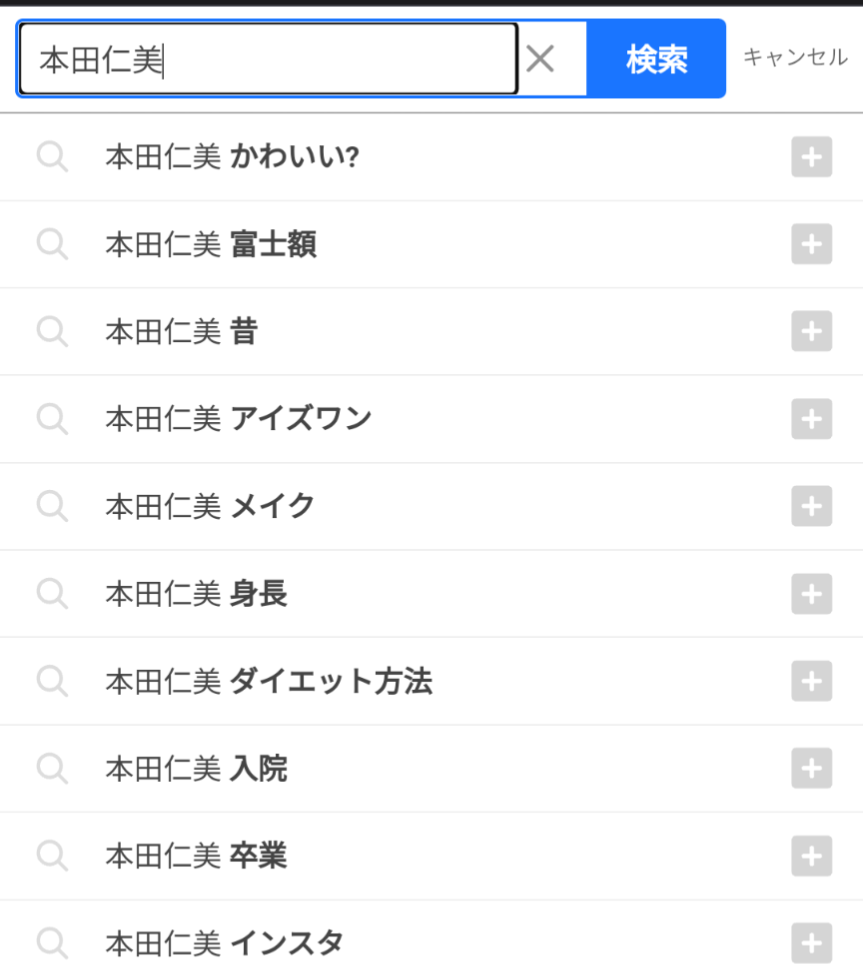
Task: Pick the 本田仁美 インスタ suggestion
Action: (224, 942)
